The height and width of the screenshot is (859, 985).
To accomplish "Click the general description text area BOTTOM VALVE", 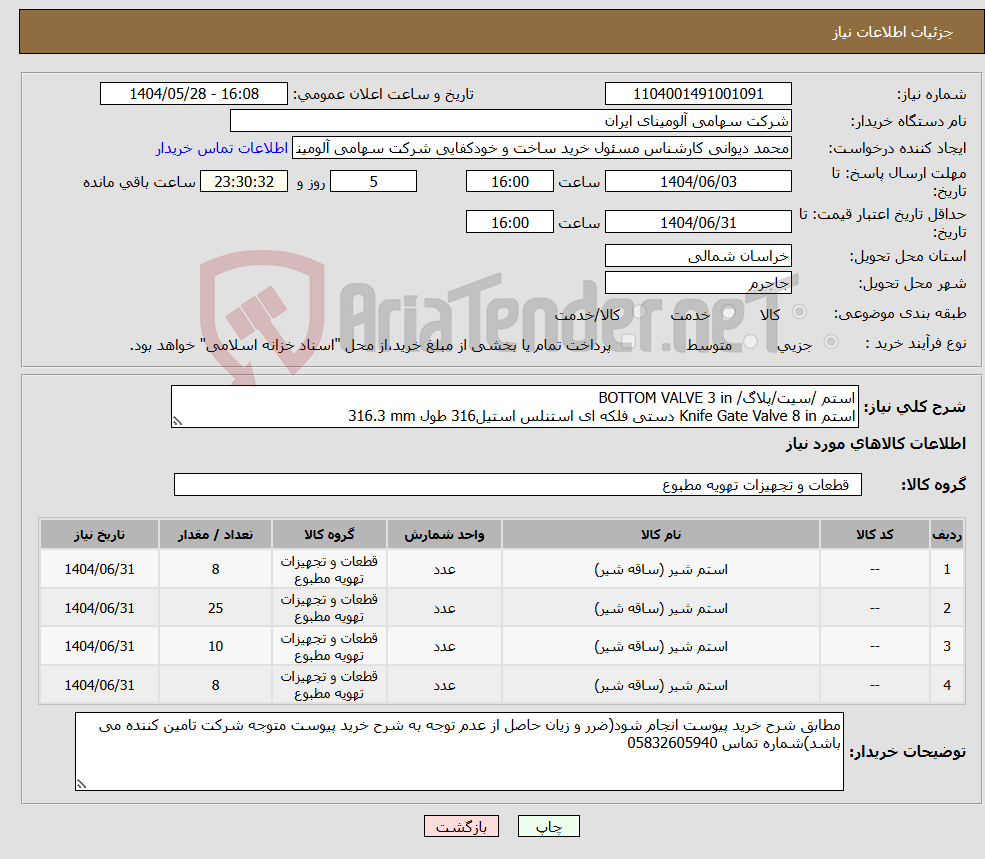I will (x=514, y=407).
